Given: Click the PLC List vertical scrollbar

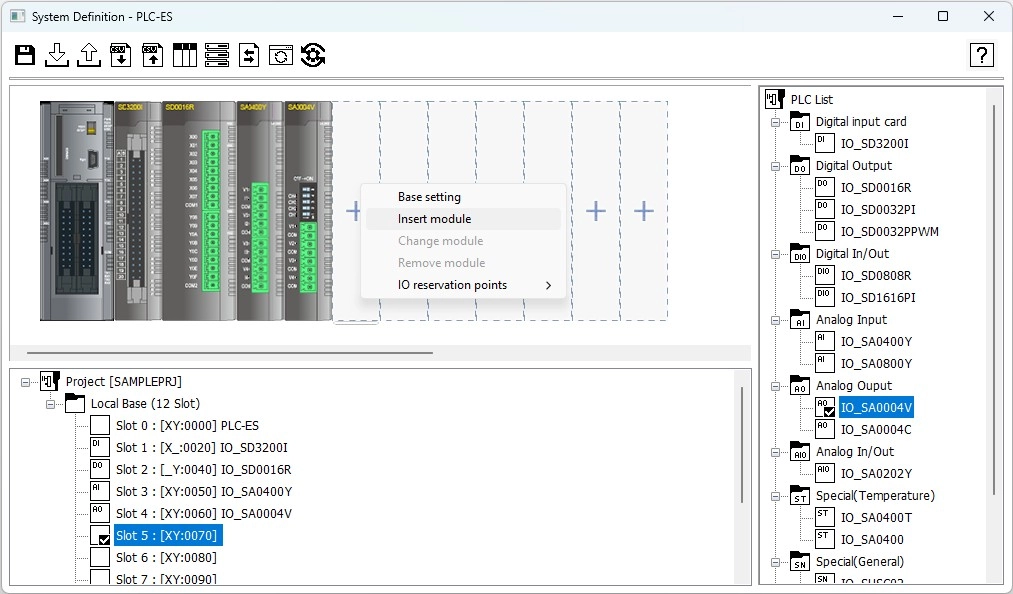Looking at the screenshot, I should pyautogui.click(x=994, y=301).
